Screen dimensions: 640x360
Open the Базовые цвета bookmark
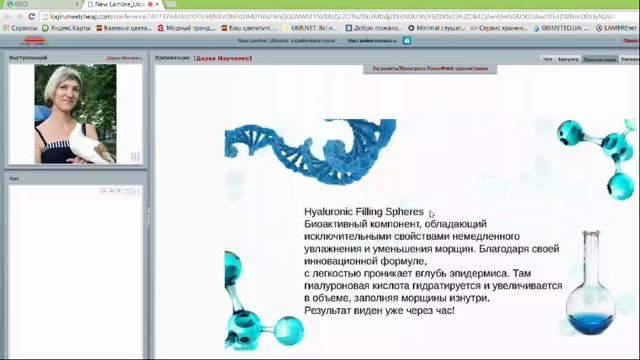coord(124,28)
